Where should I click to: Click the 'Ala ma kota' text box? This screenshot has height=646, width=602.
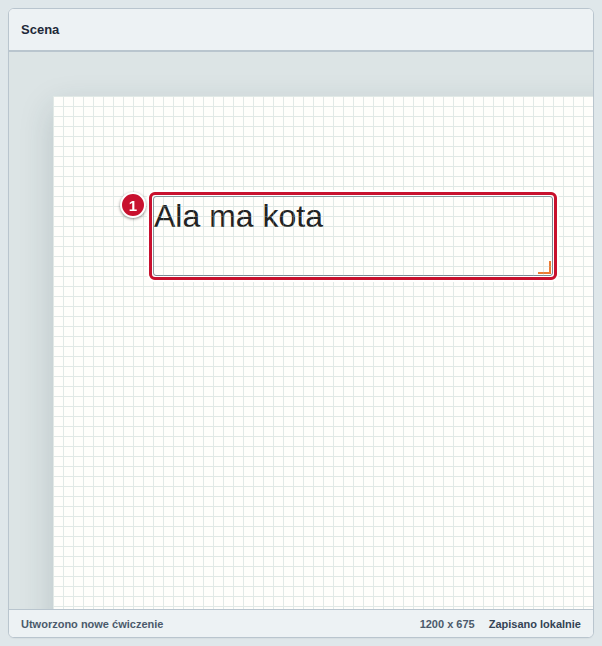(x=353, y=236)
